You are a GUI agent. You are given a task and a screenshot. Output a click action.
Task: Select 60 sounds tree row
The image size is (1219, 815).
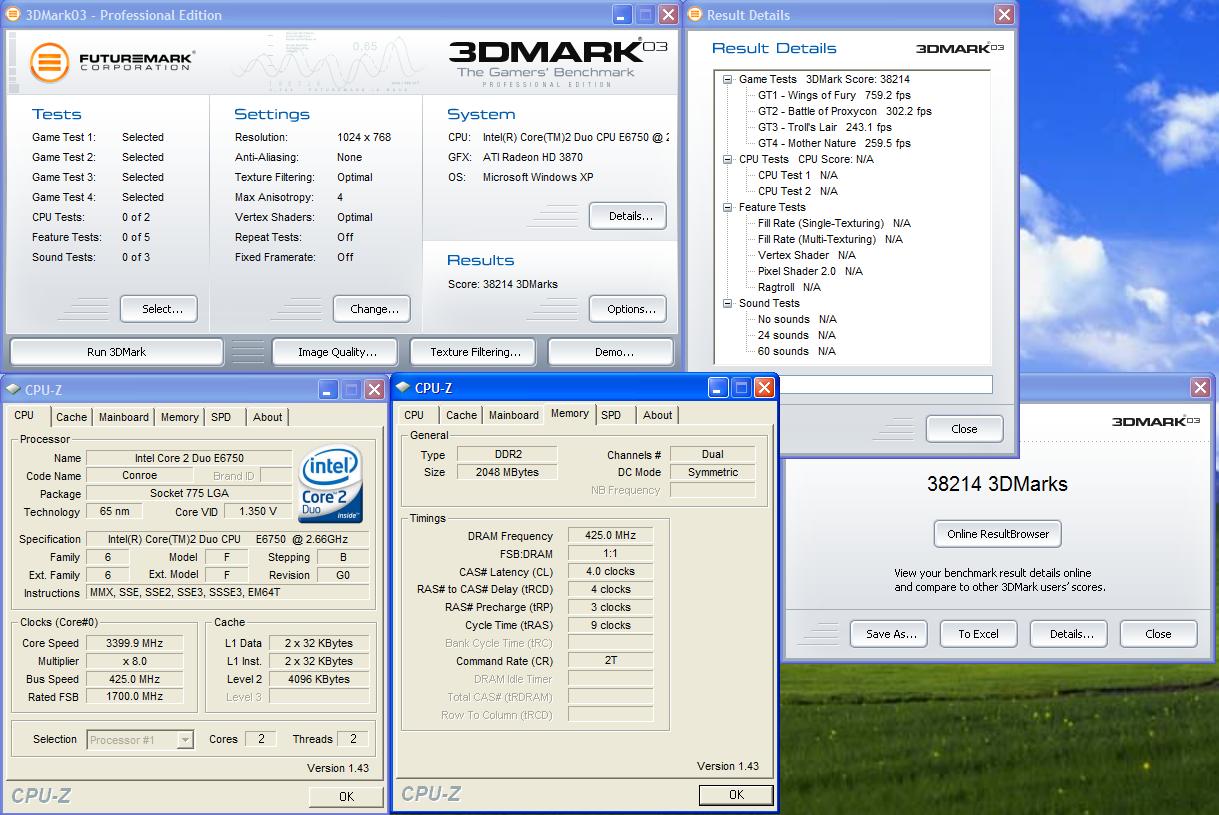[797, 351]
